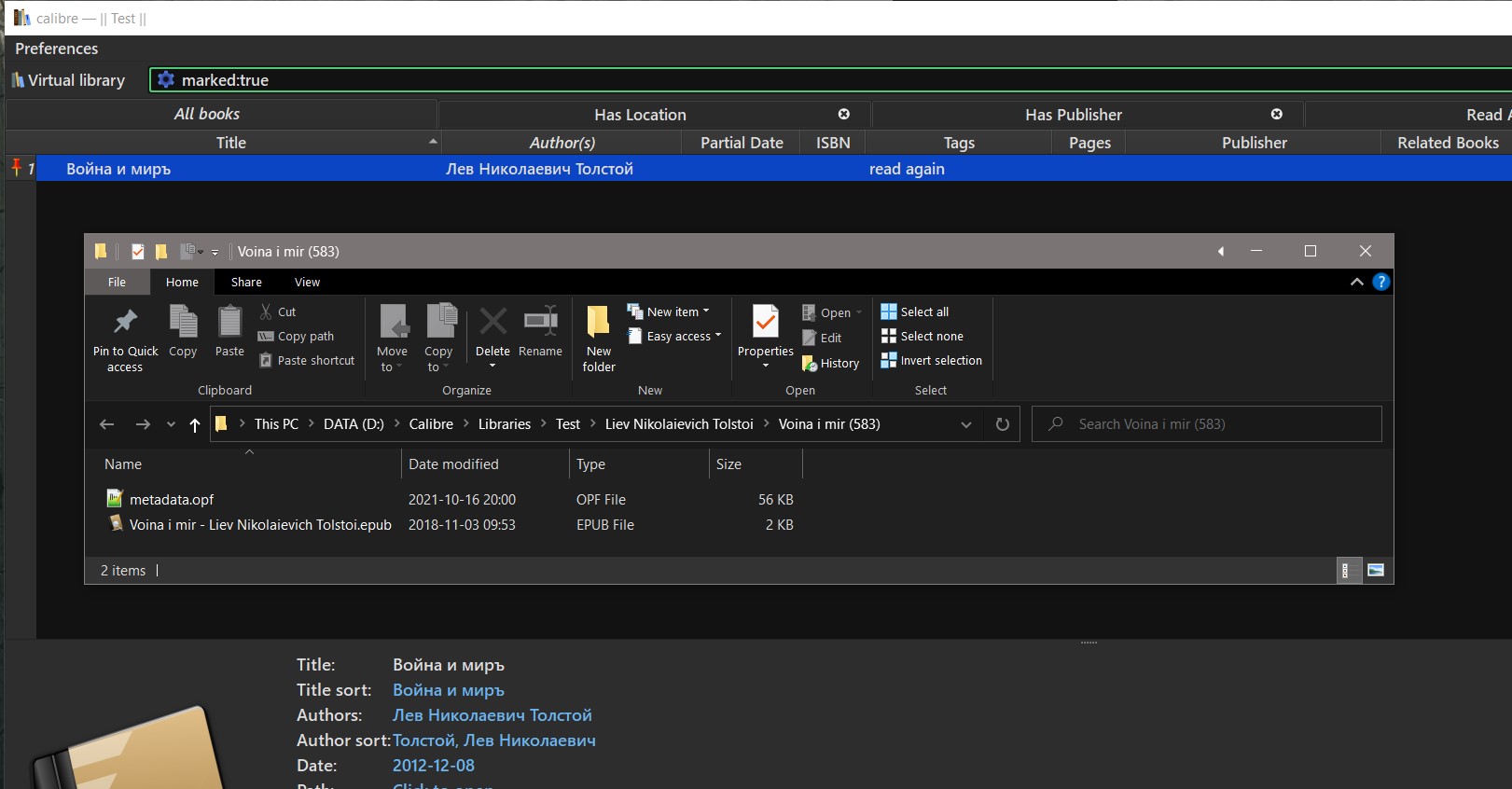Screen dimensions: 1512x789
Task: Refresh the folder via address bar icon
Action: point(1003,424)
